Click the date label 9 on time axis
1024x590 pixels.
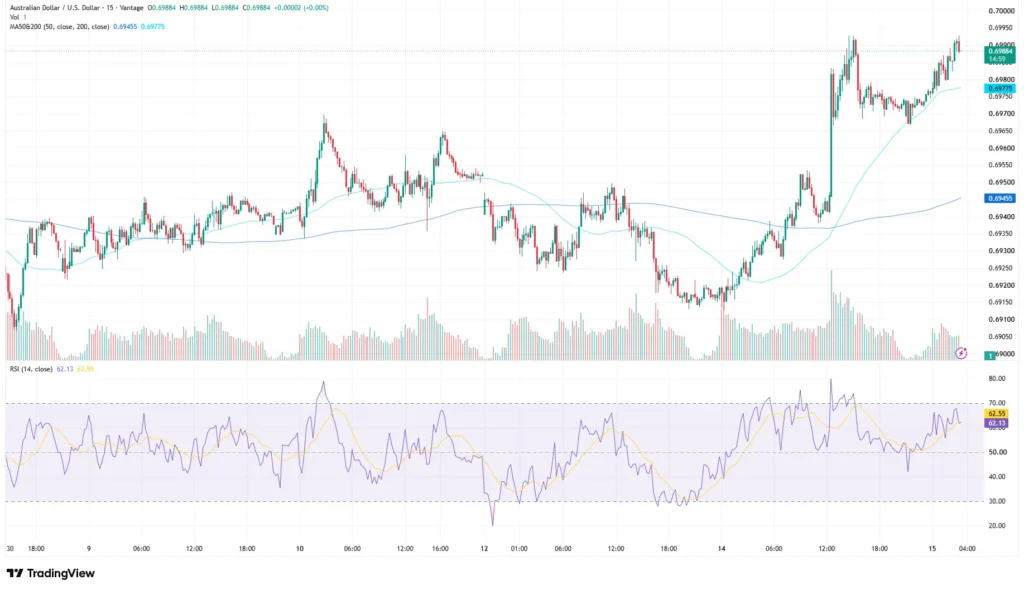click(x=89, y=549)
